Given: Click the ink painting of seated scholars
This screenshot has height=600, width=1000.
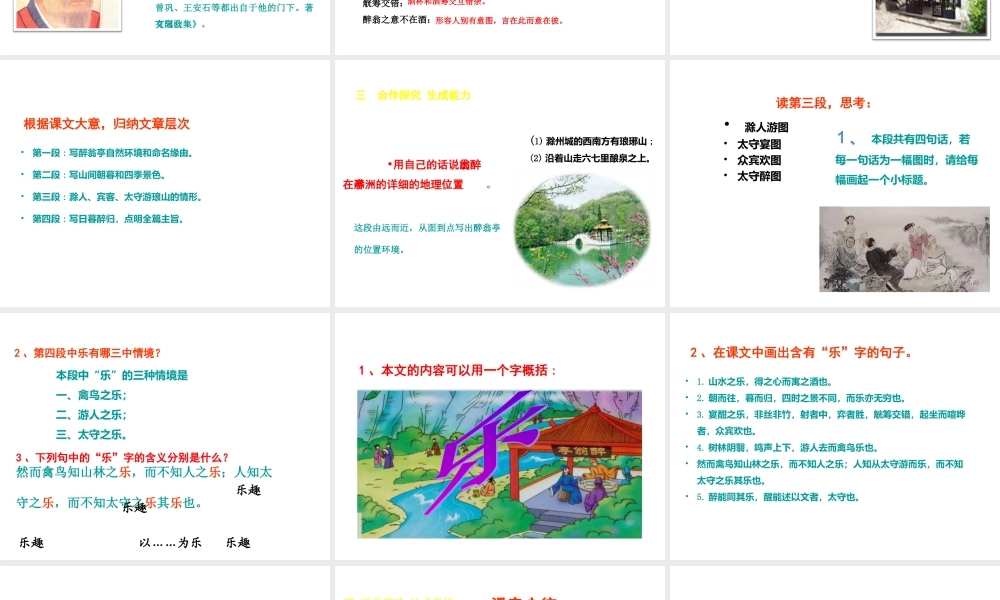Looking at the screenshot, I should tap(904, 249).
